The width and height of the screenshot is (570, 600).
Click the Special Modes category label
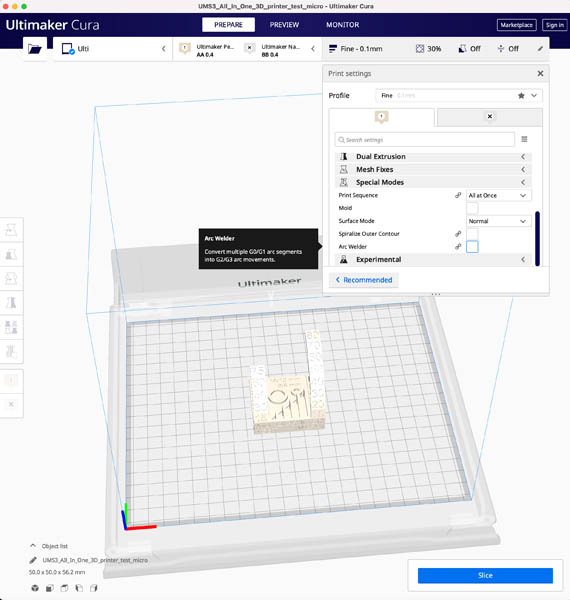(x=380, y=183)
